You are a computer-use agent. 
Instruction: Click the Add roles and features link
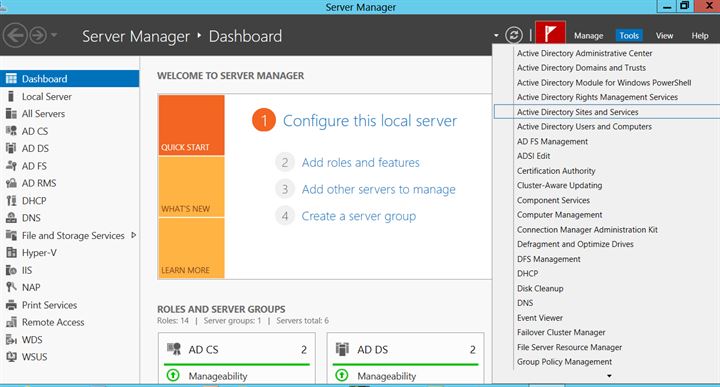(360, 163)
